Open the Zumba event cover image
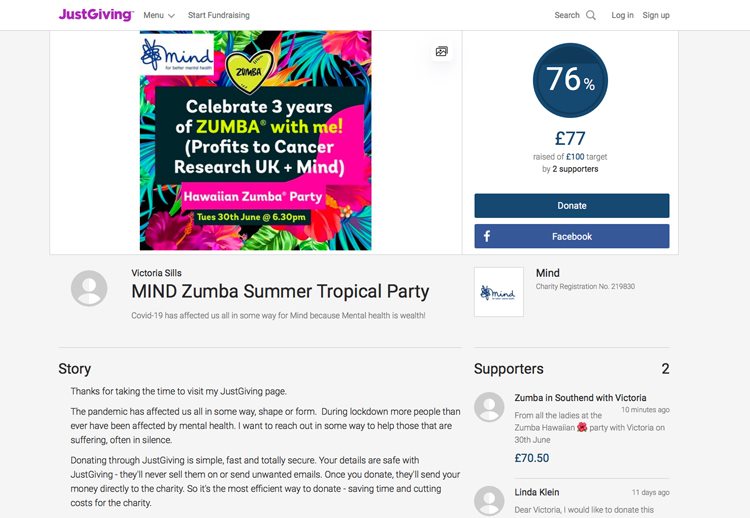Image resolution: width=750 pixels, height=518 pixels. tap(255, 141)
